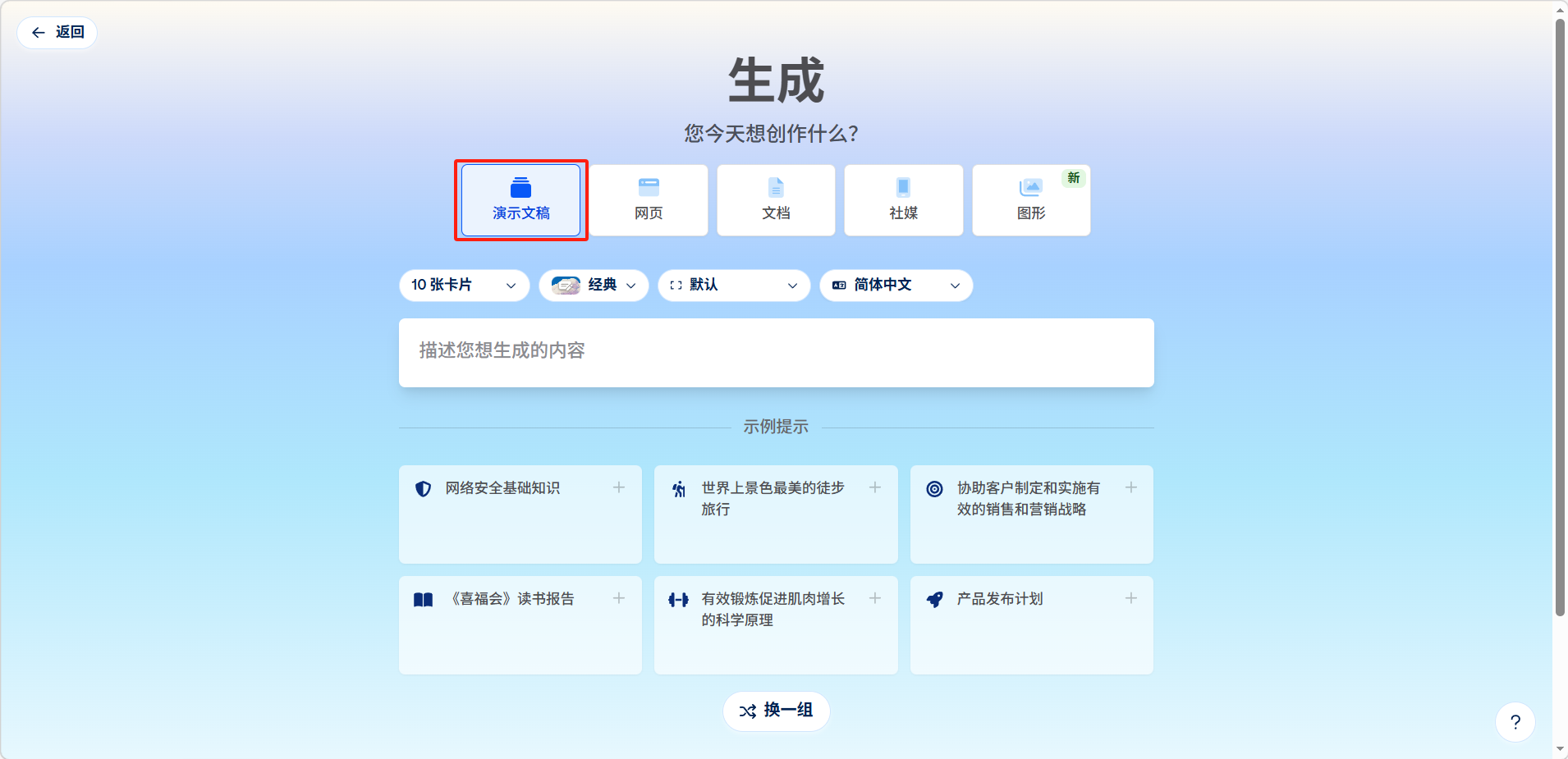Select the 演示文稿 content type
The image size is (1568, 759).
[x=520, y=200]
